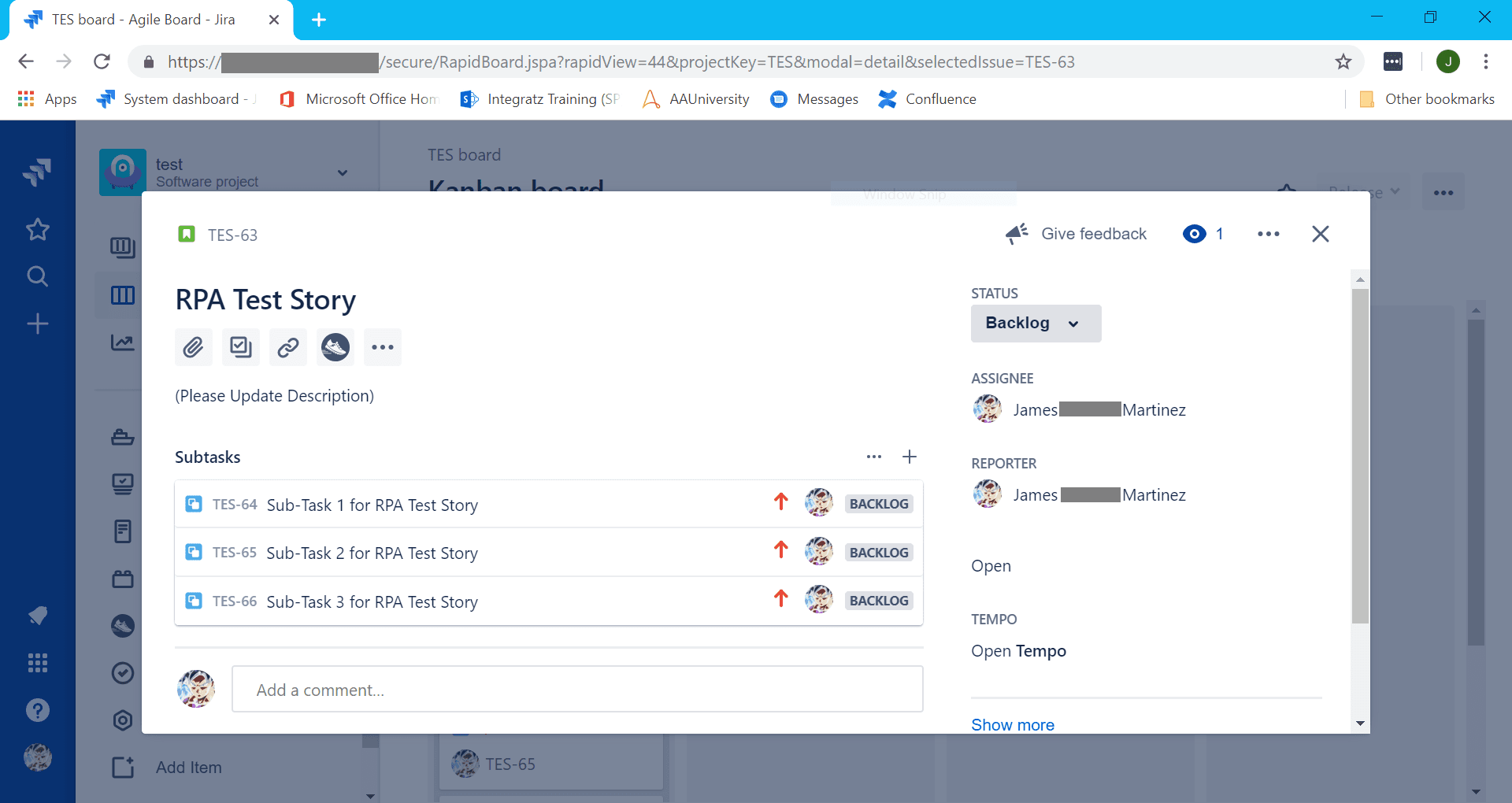
Task: Expand the Backlog status dropdown
Action: point(1036,324)
